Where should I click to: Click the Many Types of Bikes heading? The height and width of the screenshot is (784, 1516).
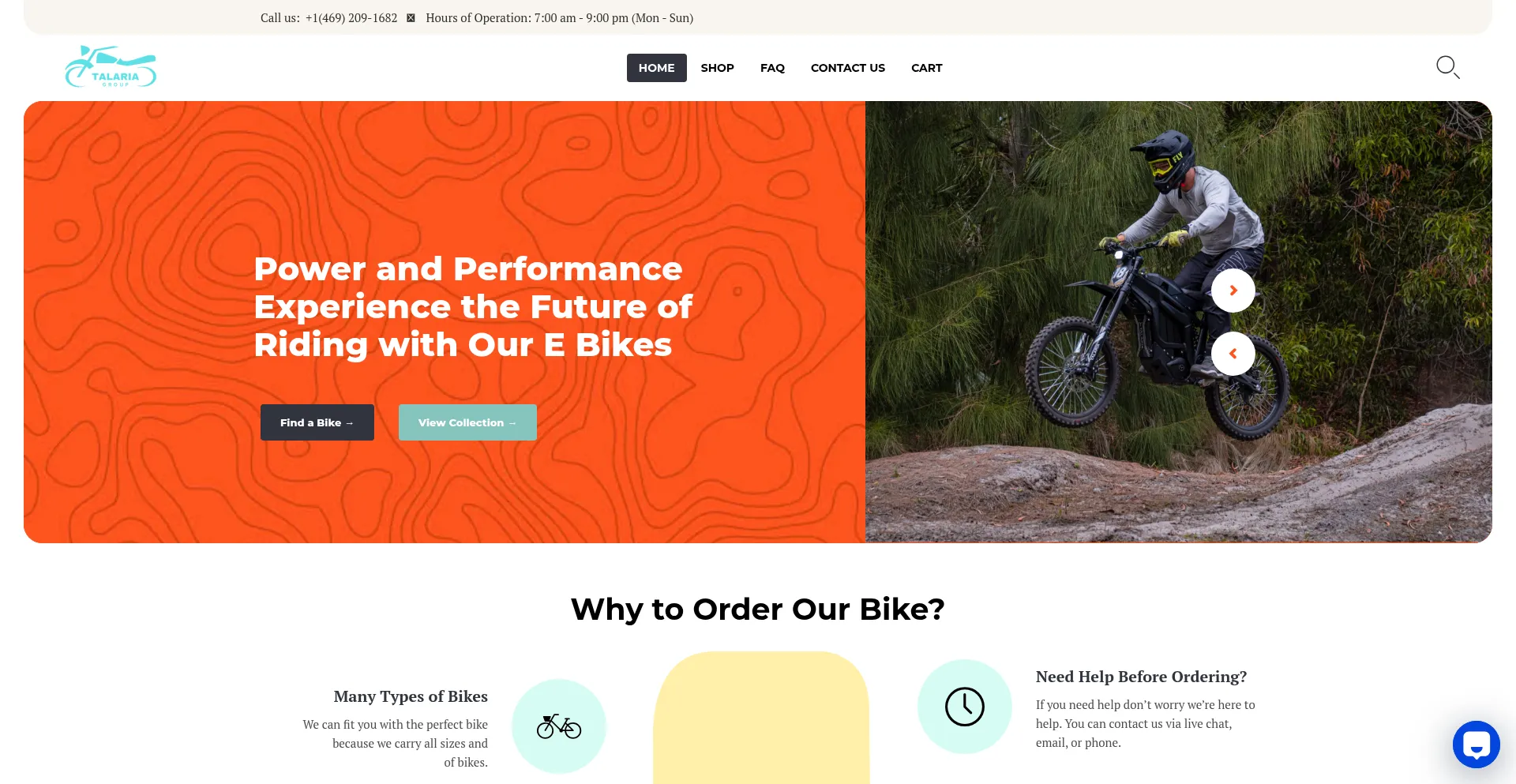click(x=411, y=696)
